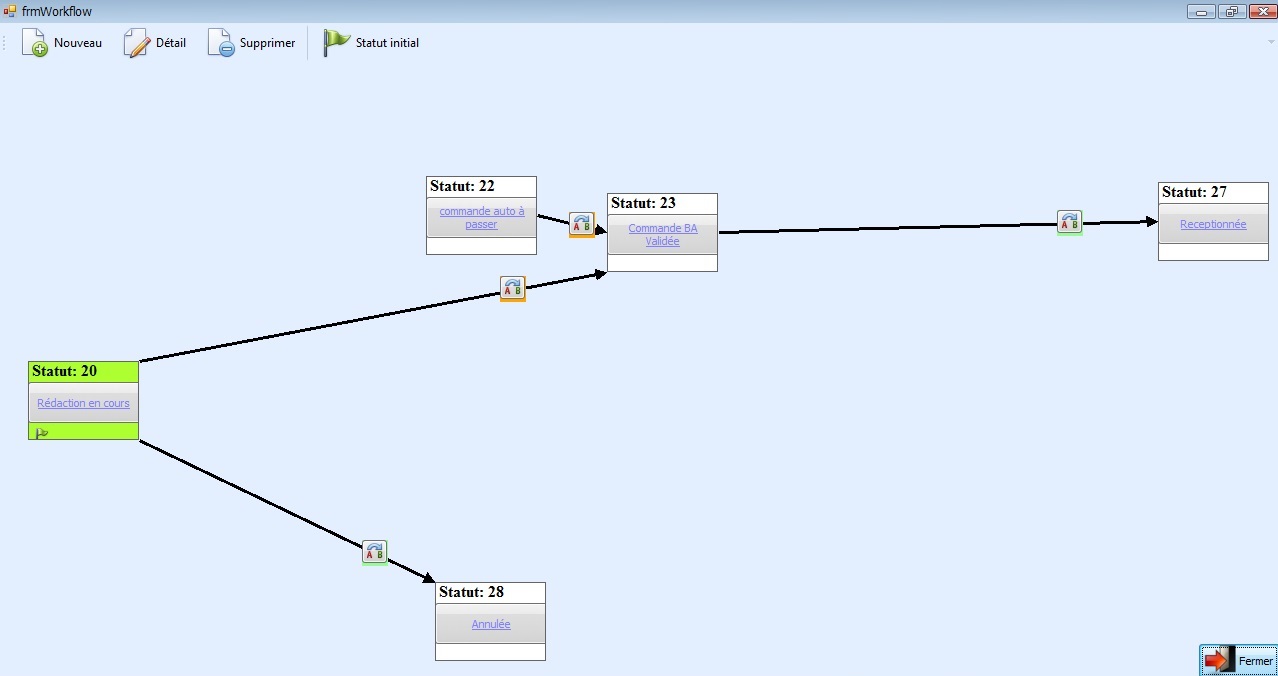Open the 'Rédaction en cours' link
The height and width of the screenshot is (676, 1278).
coord(83,403)
